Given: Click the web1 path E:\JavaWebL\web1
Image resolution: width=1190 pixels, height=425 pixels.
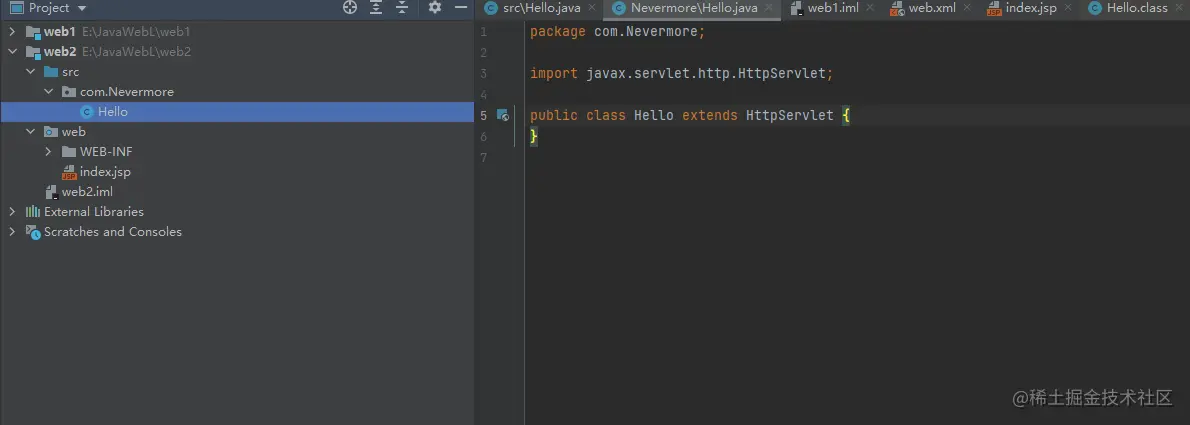Looking at the screenshot, I should [x=136, y=32].
